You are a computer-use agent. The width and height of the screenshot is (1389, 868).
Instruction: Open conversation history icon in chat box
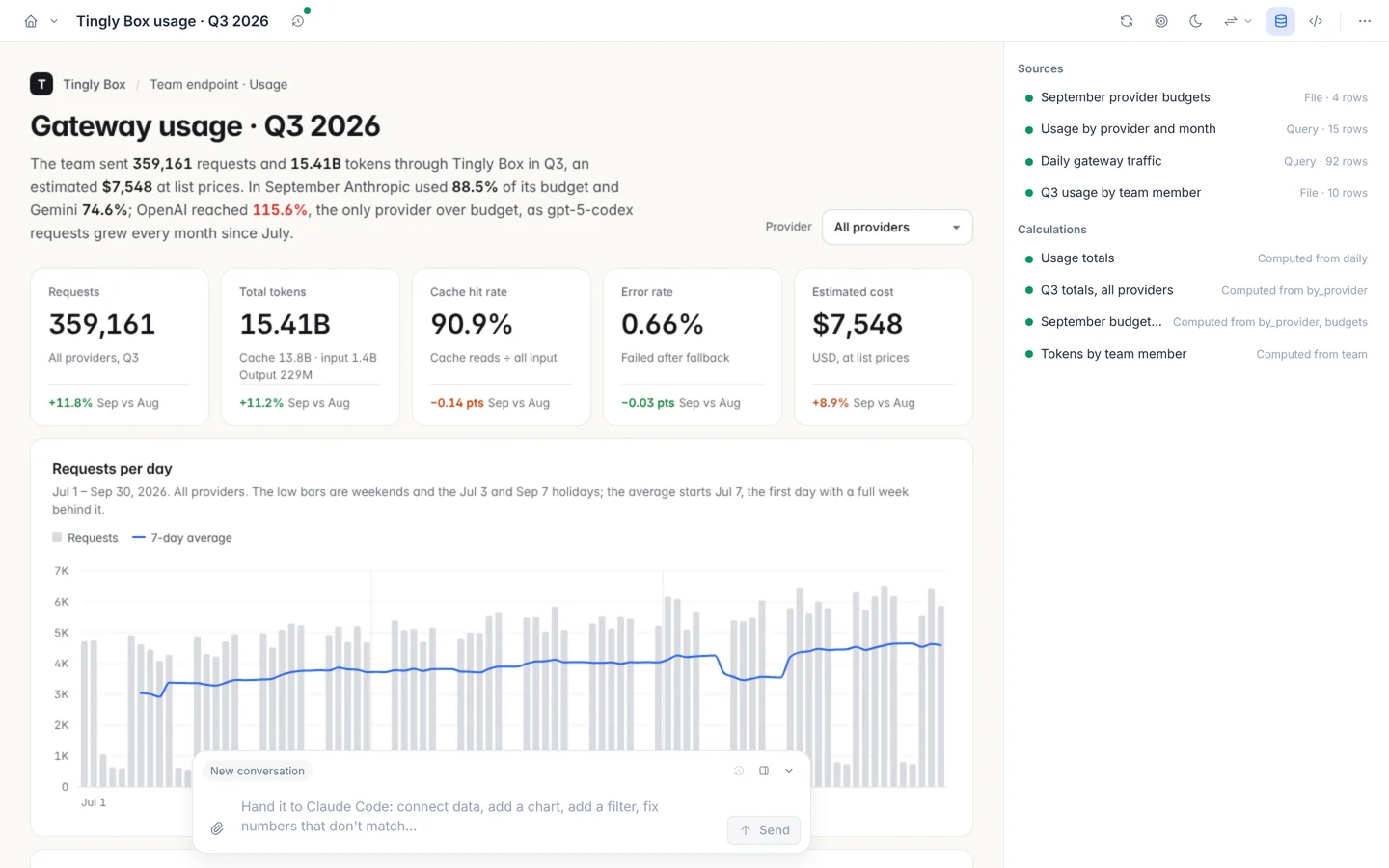click(x=739, y=771)
